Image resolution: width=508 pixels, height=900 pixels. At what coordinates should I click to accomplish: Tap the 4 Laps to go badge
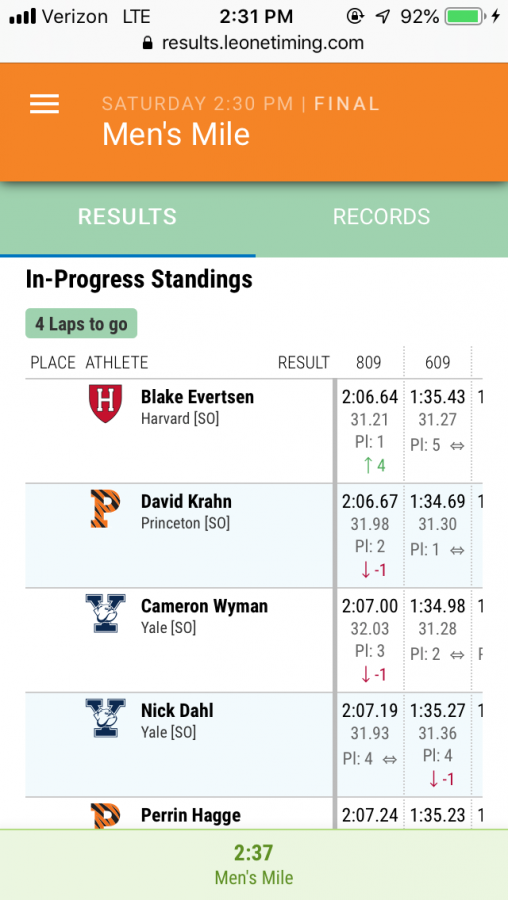[x=81, y=324]
